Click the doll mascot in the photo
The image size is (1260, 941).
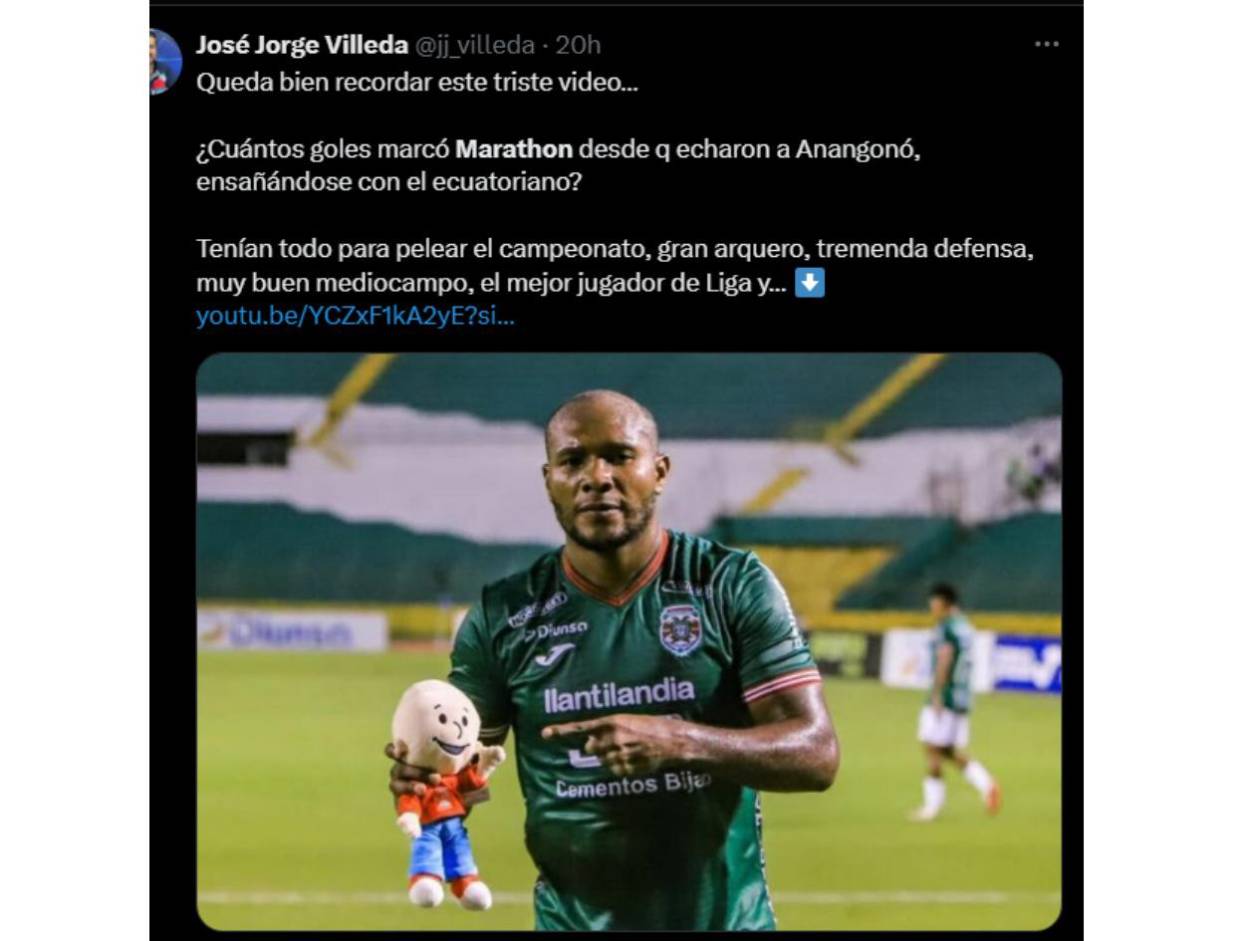(x=443, y=790)
